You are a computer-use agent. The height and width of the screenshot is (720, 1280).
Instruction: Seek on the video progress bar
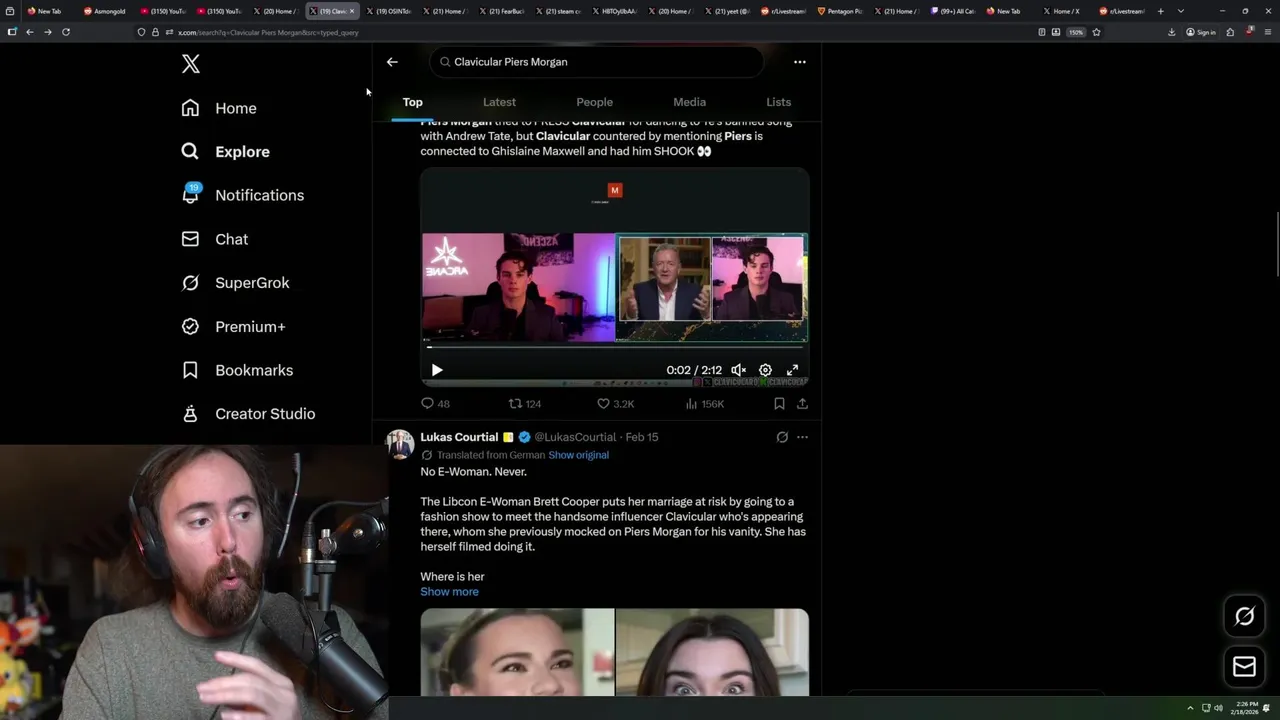[614, 347]
